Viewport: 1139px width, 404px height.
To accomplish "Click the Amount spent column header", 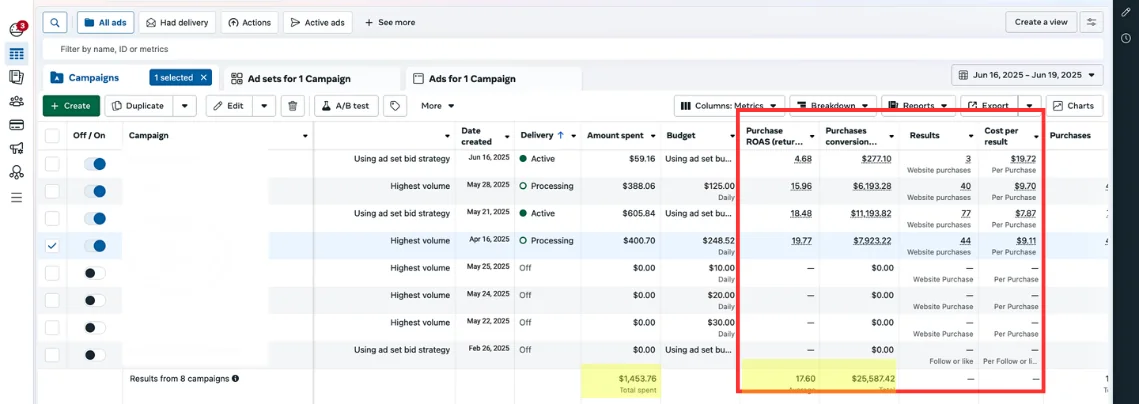I will point(616,136).
